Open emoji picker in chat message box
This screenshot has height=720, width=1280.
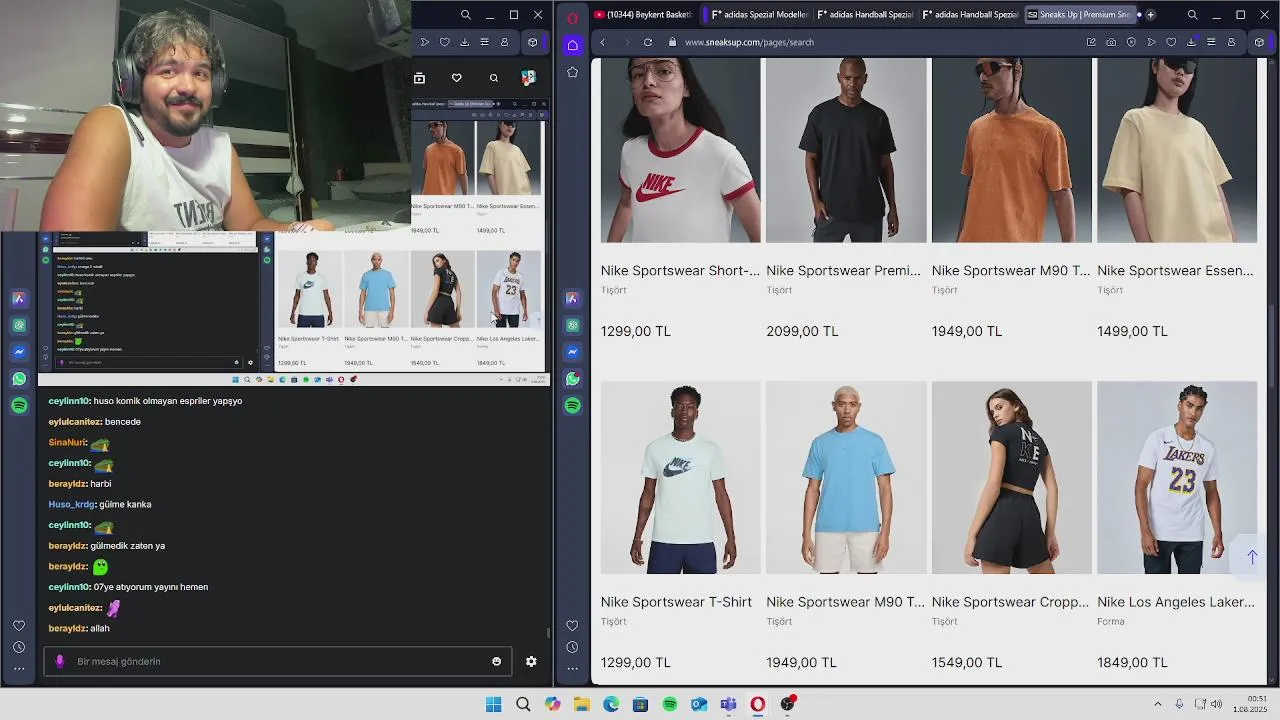[x=496, y=661]
